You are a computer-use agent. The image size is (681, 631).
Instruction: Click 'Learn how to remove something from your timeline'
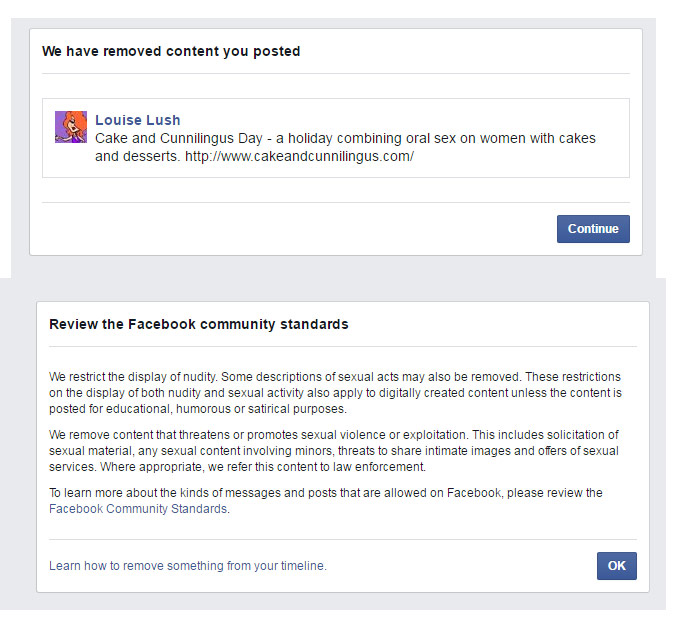[188, 566]
